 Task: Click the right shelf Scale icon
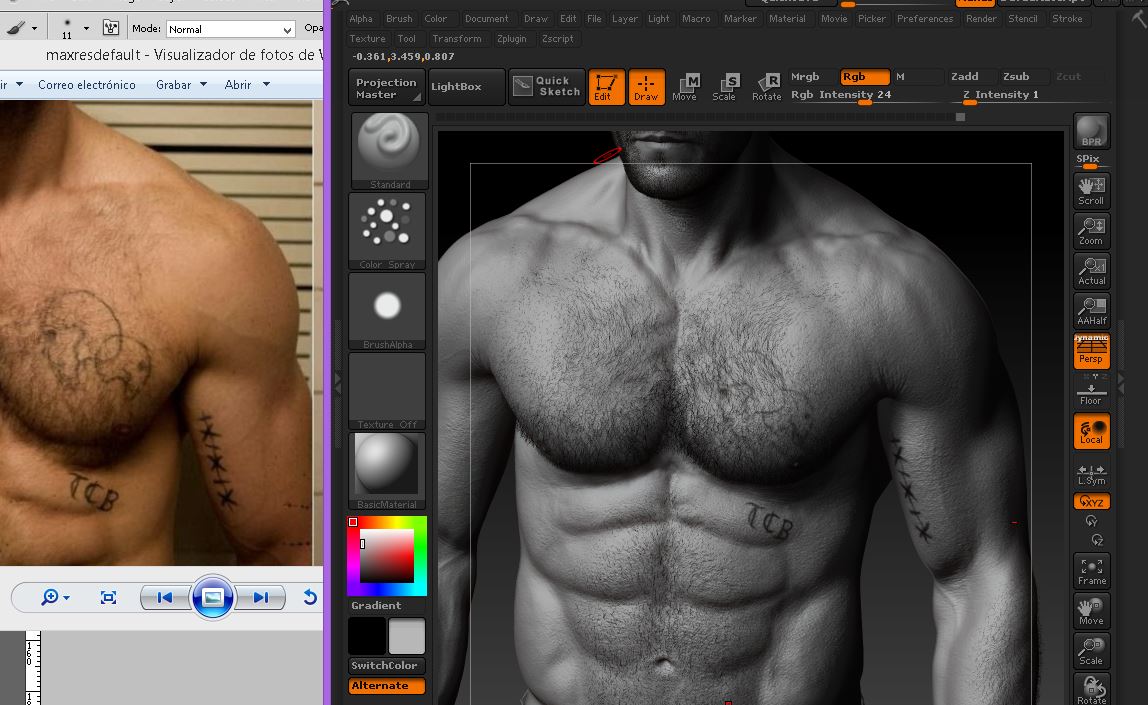point(1092,651)
